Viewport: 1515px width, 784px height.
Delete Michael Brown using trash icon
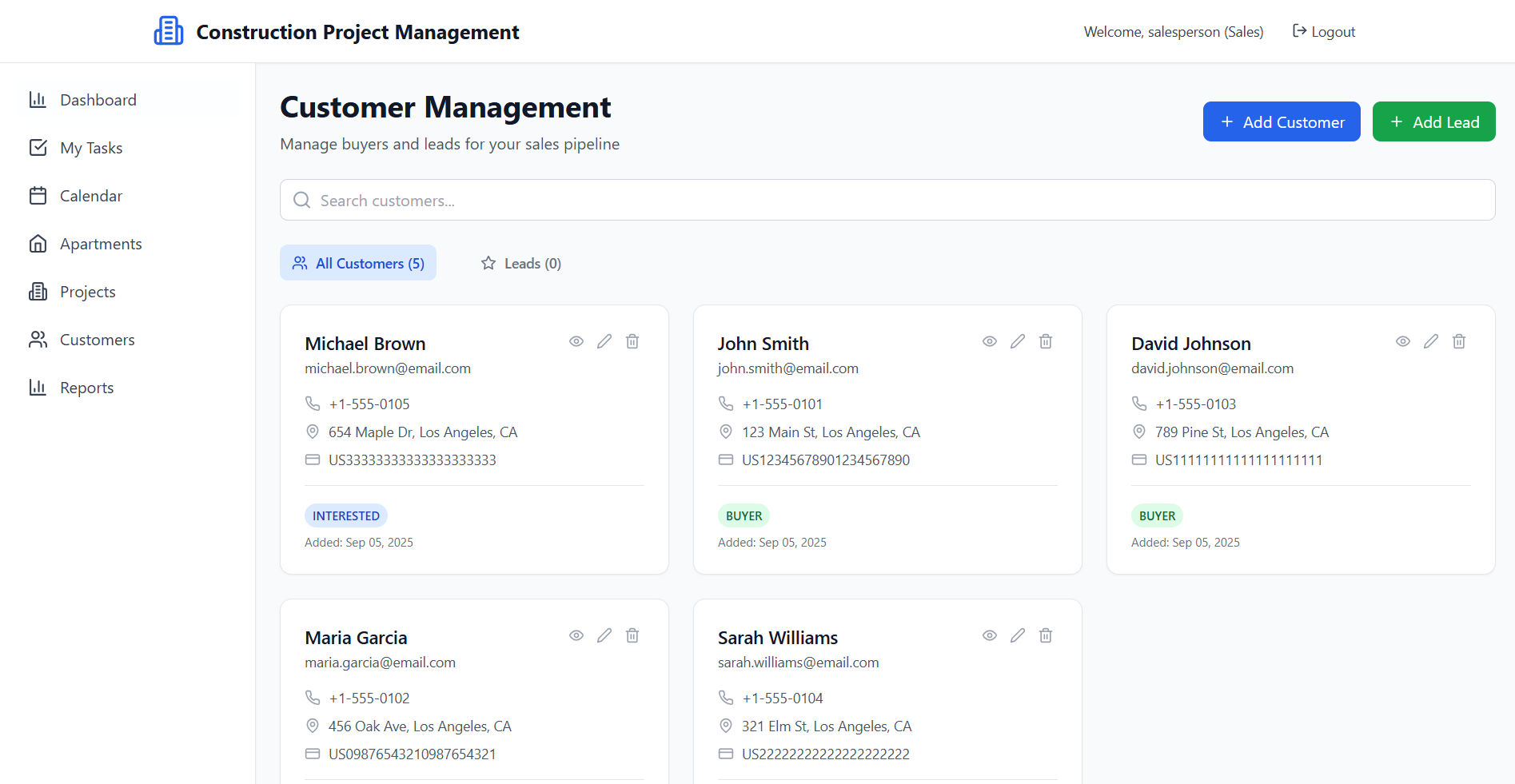click(632, 341)
